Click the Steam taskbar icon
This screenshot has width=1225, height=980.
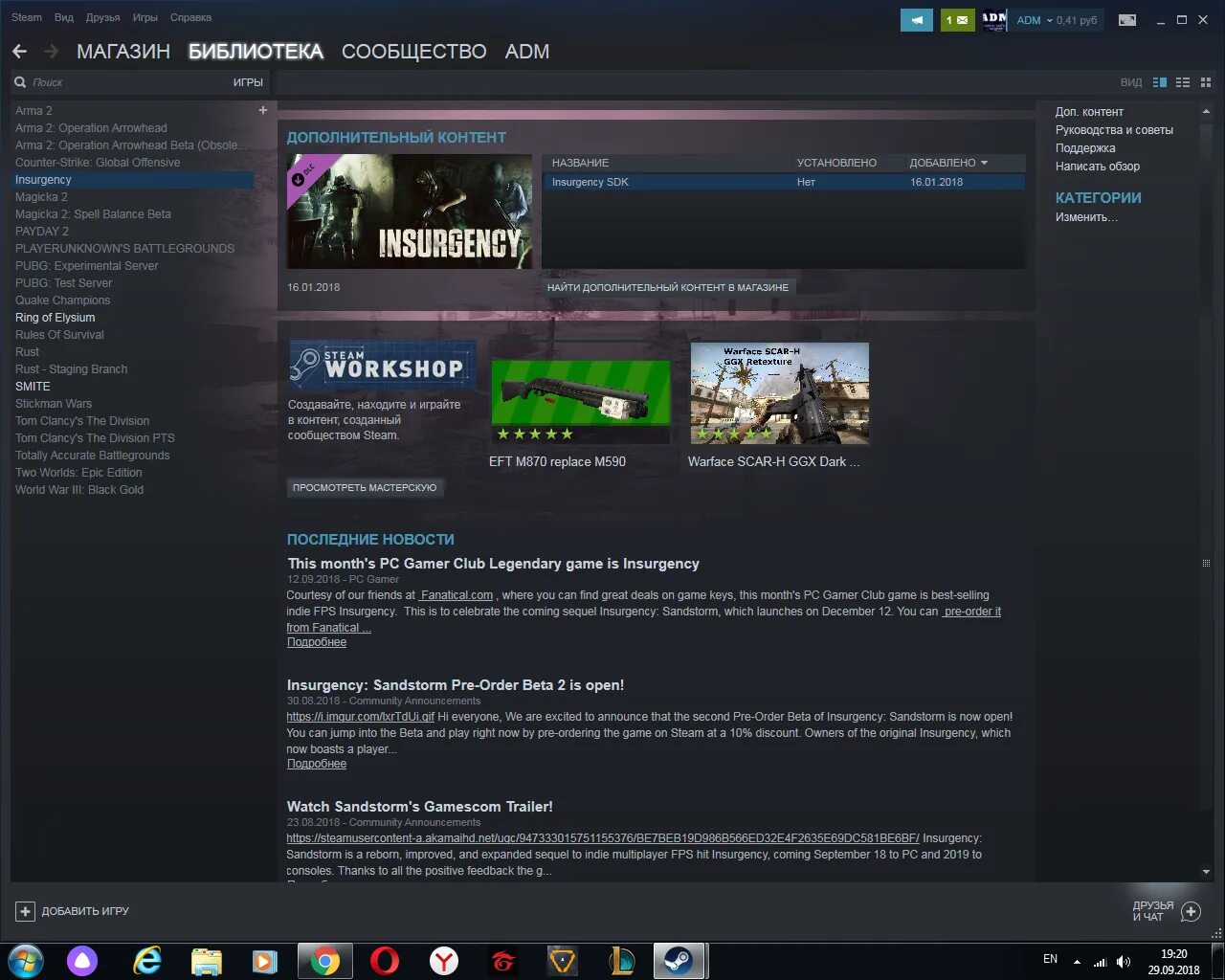pos(679,960)
